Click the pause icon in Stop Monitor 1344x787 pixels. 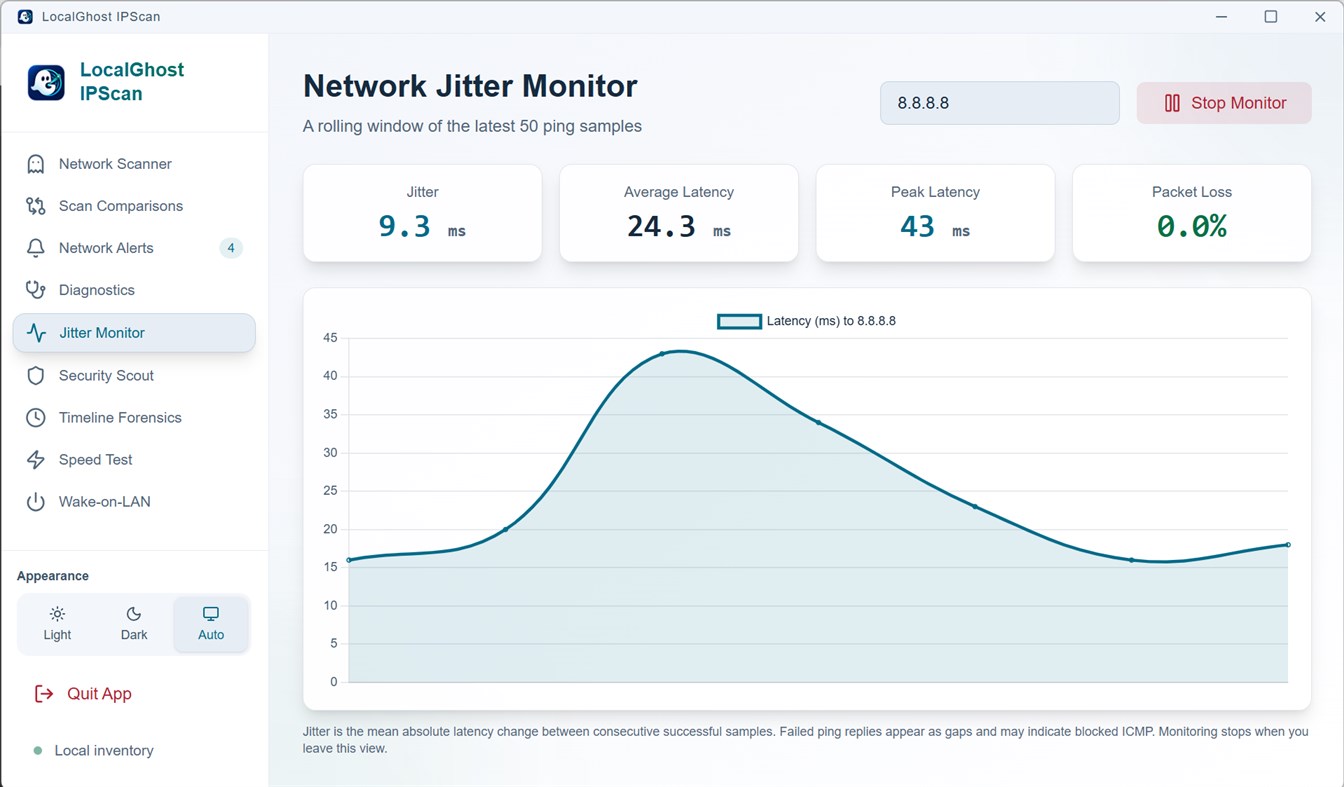(1172, 103)
